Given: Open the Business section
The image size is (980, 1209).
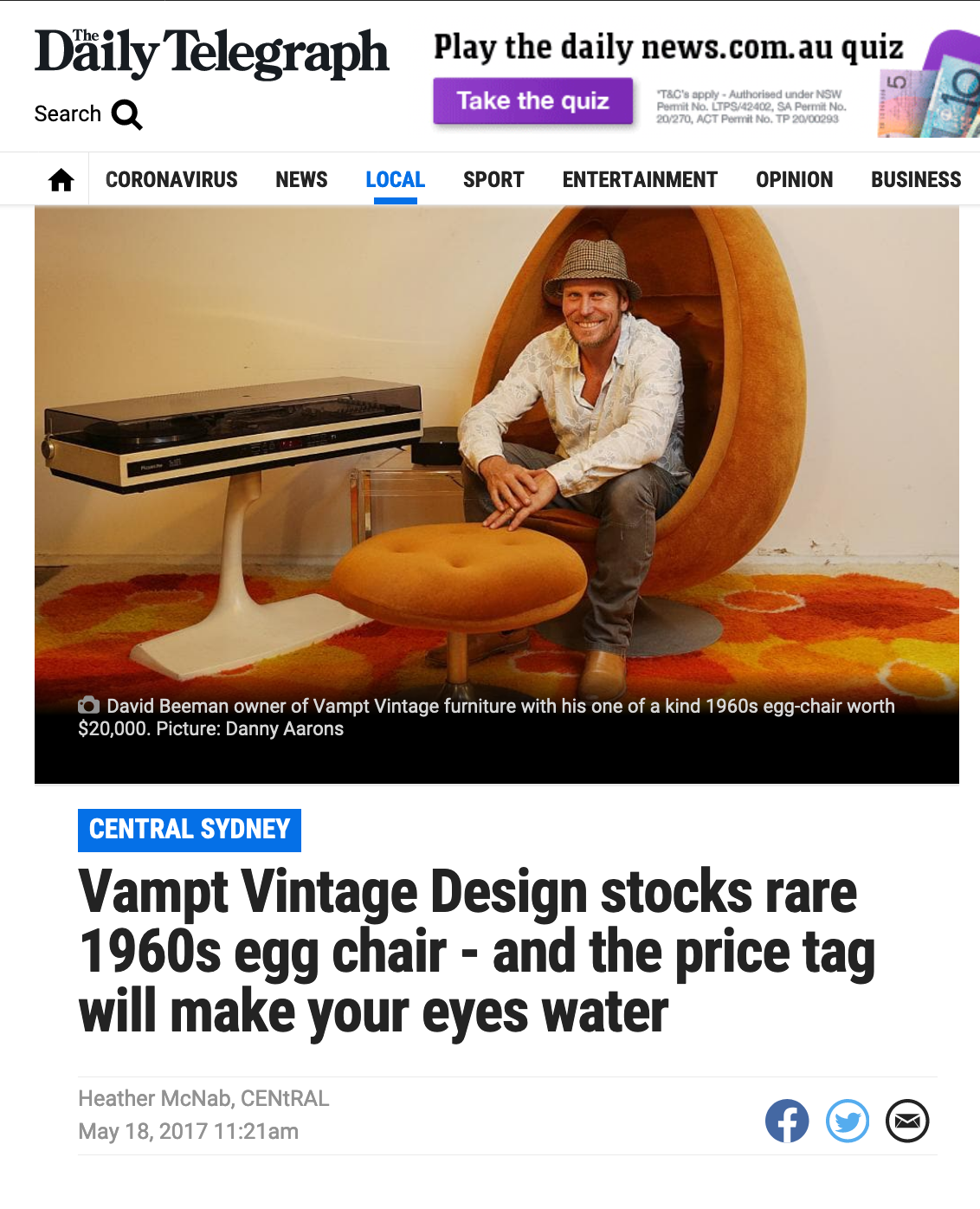Looking at the screenshot, I should click(x=916, y=179).
